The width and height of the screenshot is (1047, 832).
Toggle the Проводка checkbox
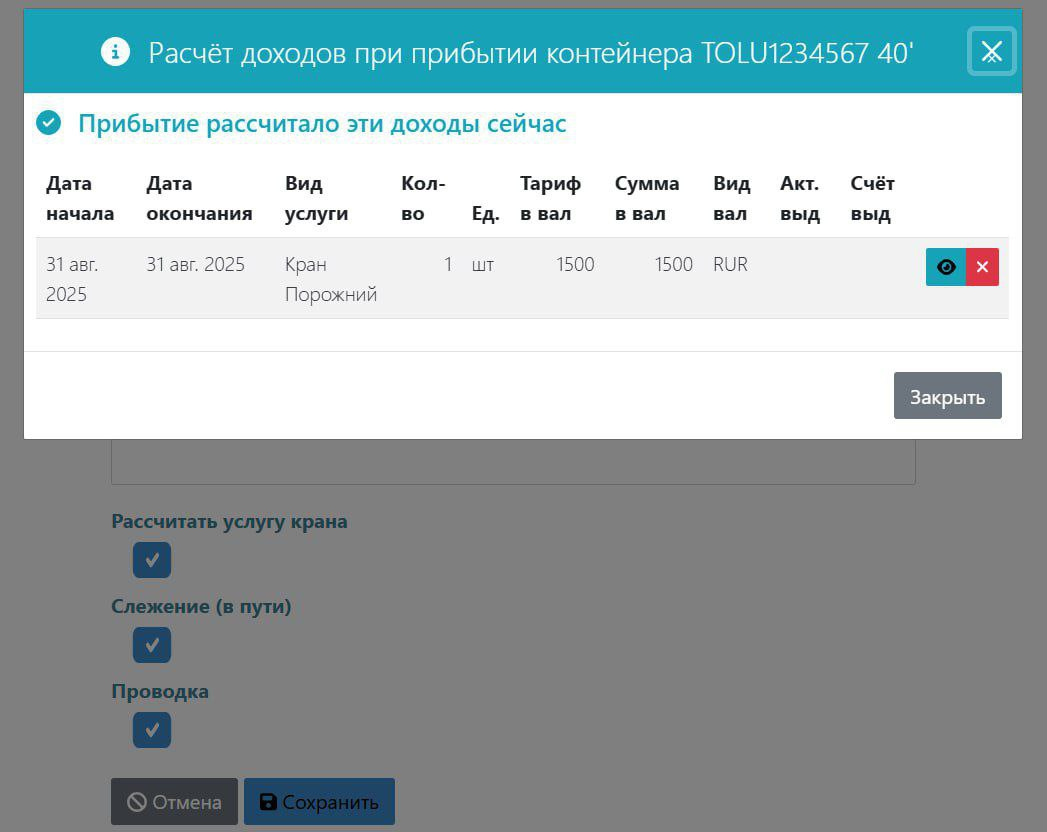click(x=152, y=730)
